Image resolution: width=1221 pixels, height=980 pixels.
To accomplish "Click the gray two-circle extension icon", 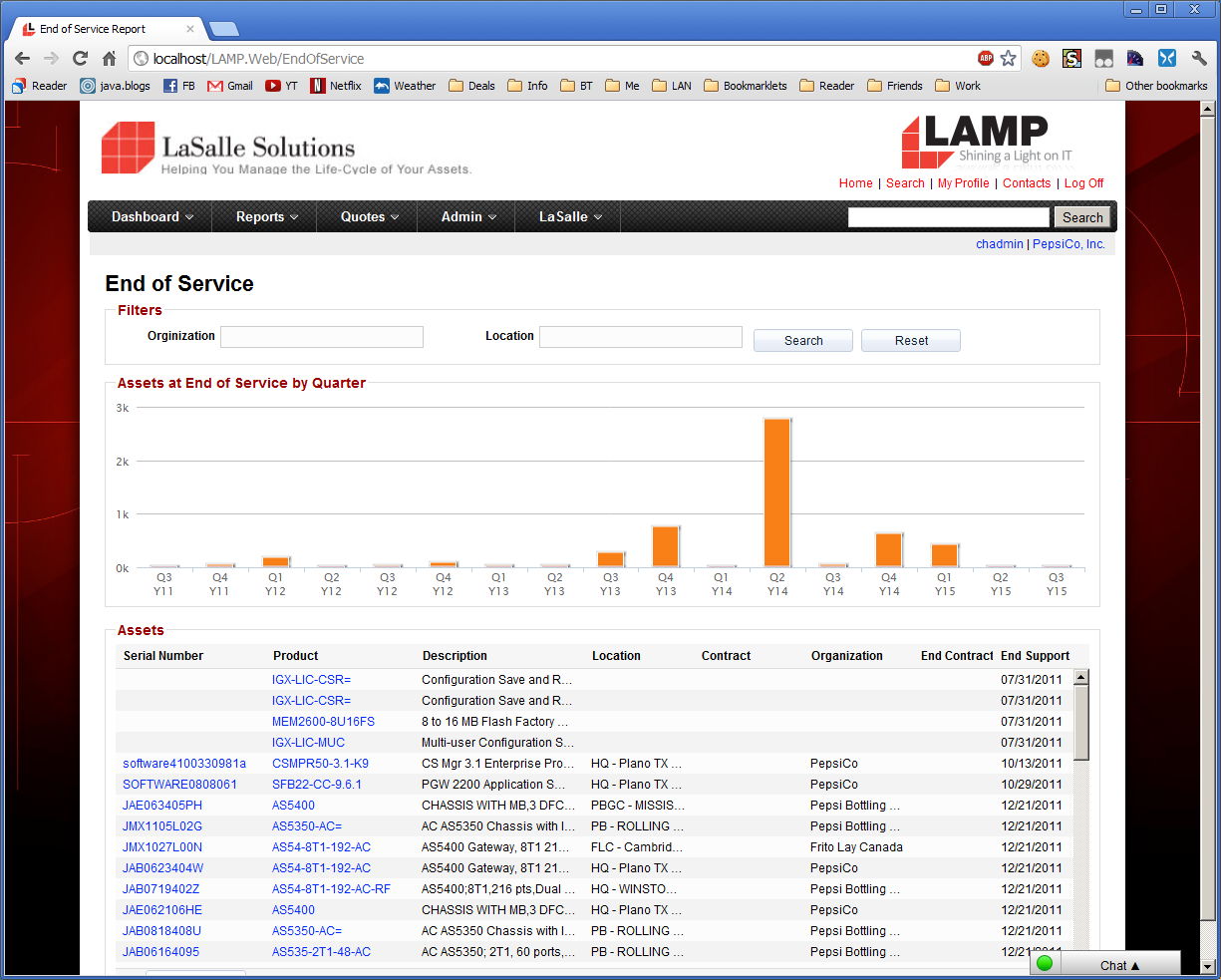I will 1103,58.
